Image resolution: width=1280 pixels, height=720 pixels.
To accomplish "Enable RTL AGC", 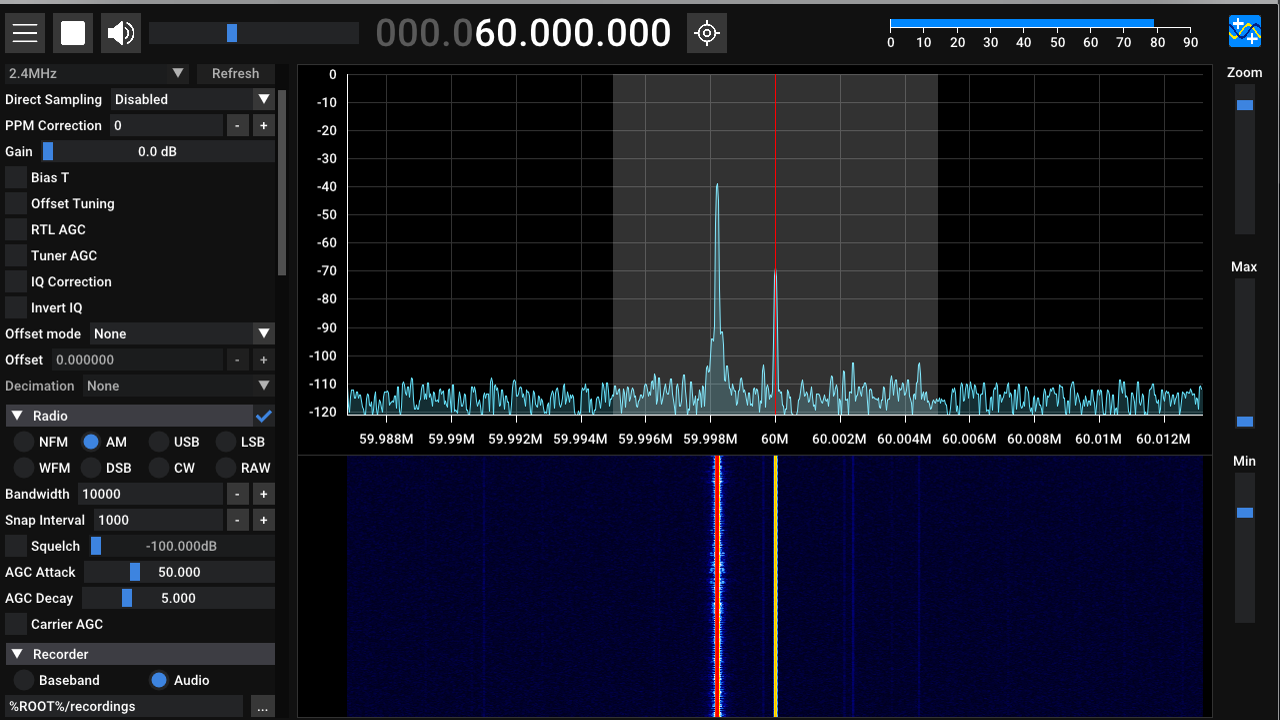I will click(x=14, y=229).
